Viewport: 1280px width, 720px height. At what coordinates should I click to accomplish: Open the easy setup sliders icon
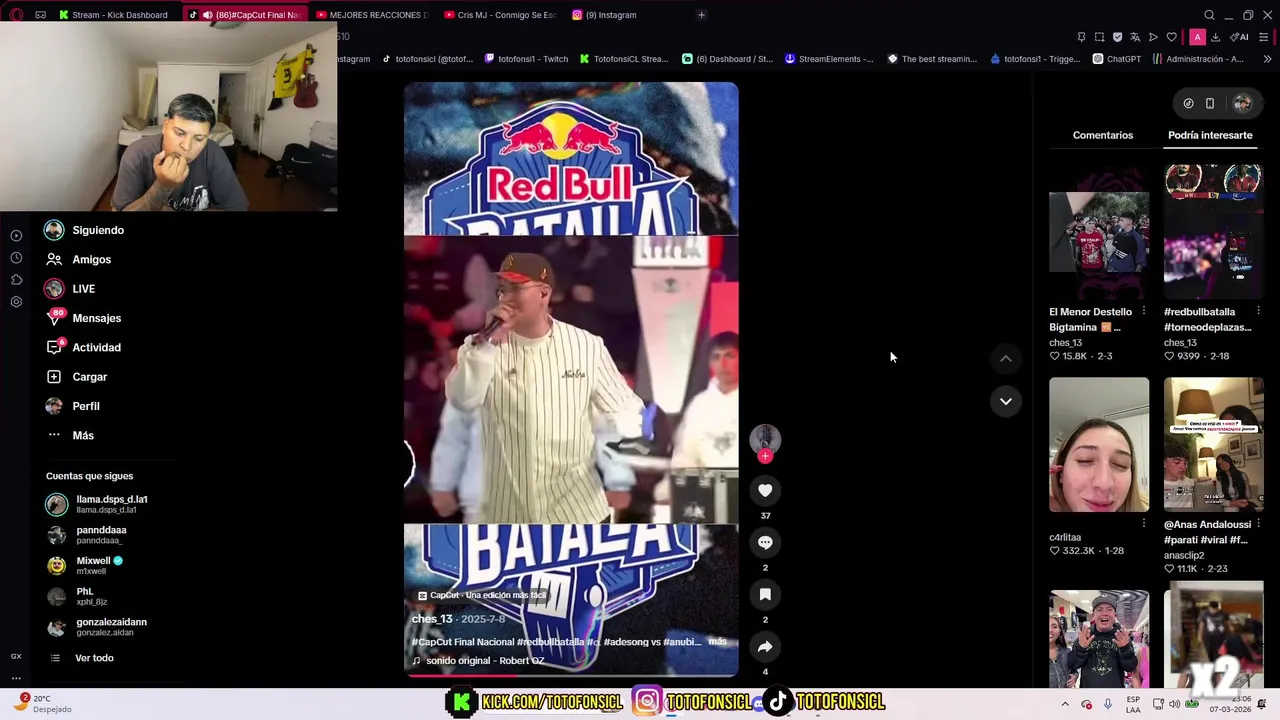click(1264, 37)
